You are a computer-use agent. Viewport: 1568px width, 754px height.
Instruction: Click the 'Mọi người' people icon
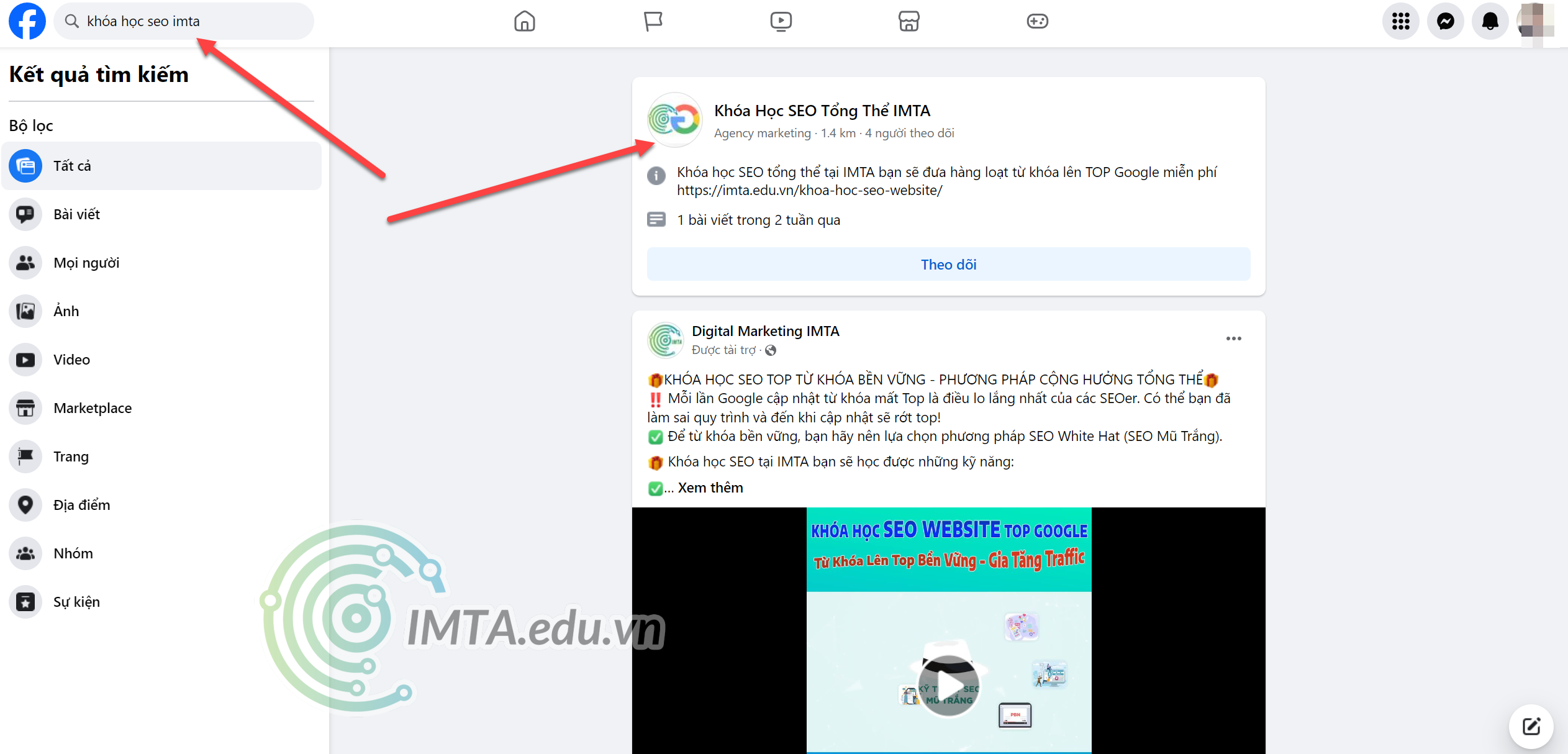[x=25, y=263]
